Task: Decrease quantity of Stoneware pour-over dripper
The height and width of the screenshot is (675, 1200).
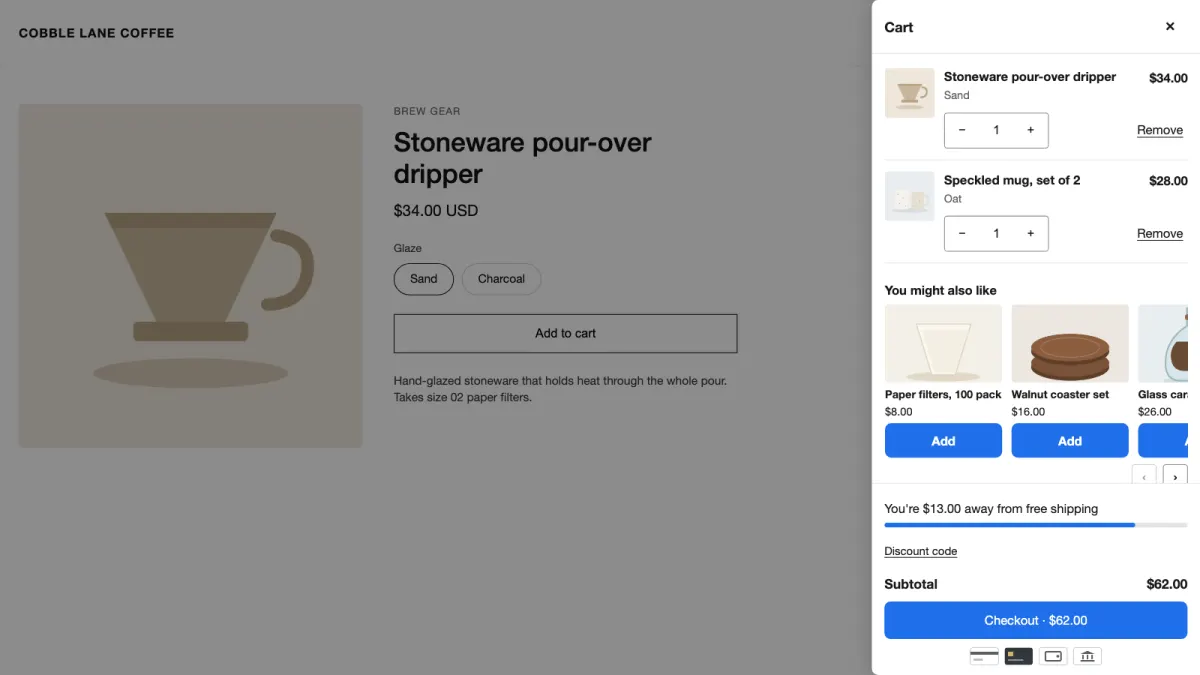Action: point(962,130)
